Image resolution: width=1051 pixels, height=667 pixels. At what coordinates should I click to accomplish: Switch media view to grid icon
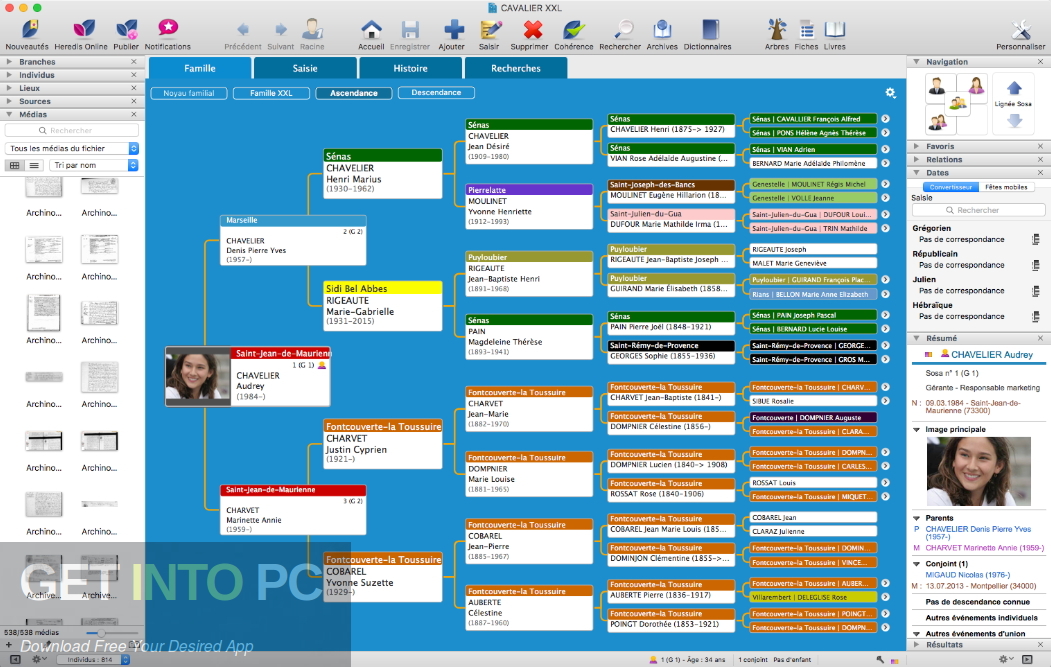point(15,165)
